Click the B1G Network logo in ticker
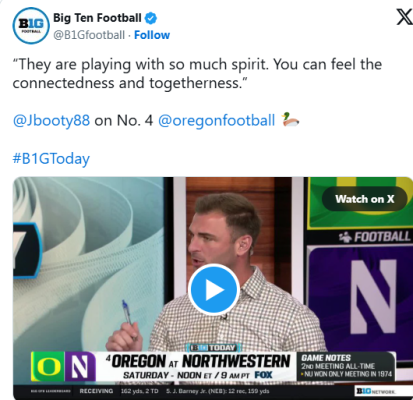This screenshot has width=413, height=400. pos(375,391)
